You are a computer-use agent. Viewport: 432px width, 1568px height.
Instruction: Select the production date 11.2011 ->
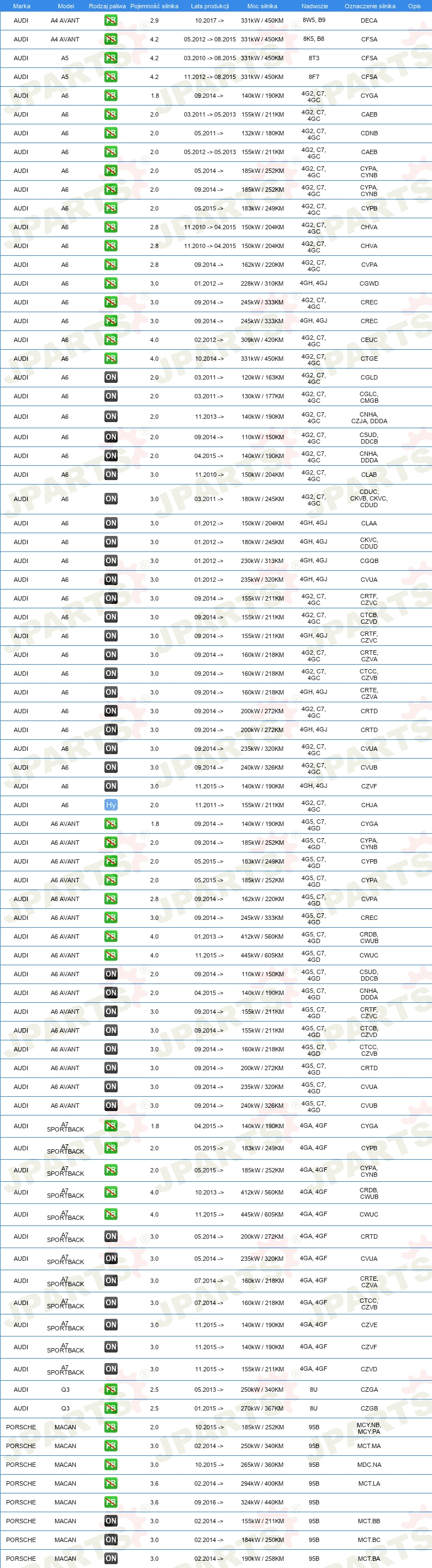(209, 806)
